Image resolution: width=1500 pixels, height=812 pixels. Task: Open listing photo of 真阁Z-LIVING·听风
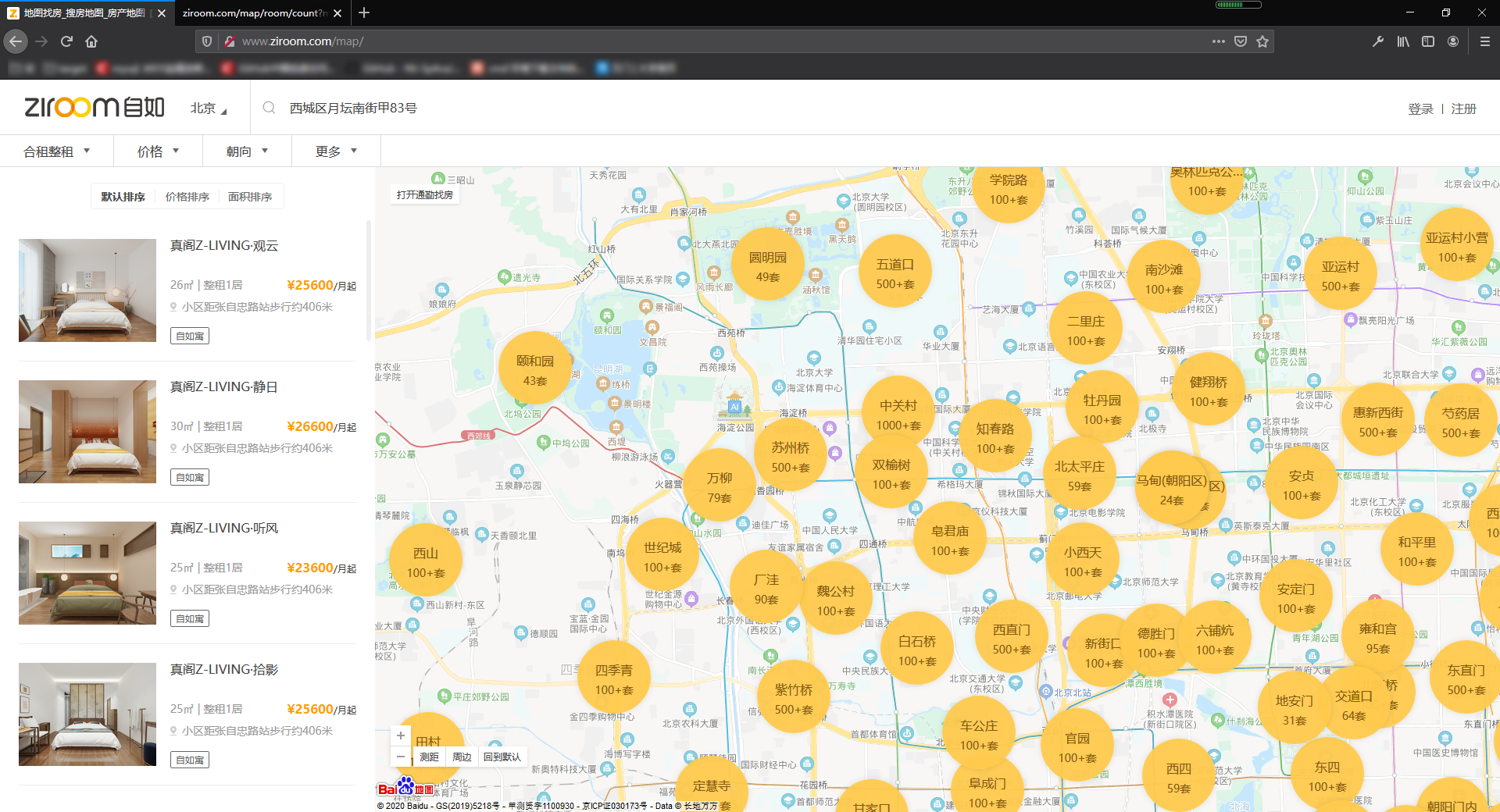[x=87, y=573]
